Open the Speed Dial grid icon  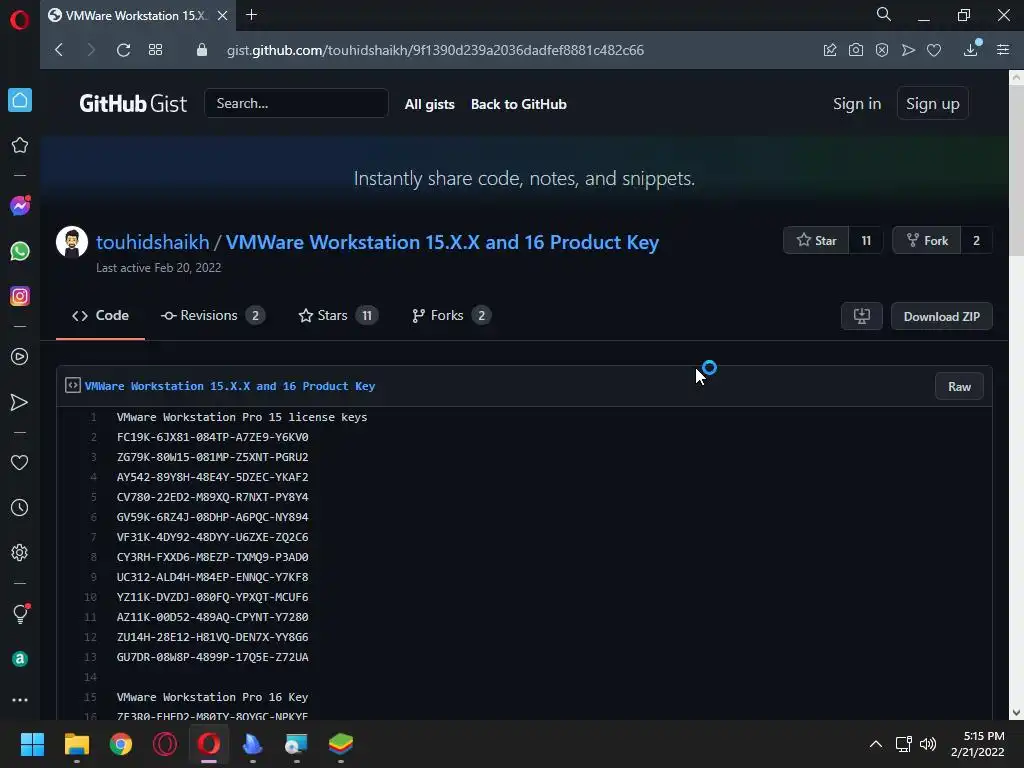(155, 50)
